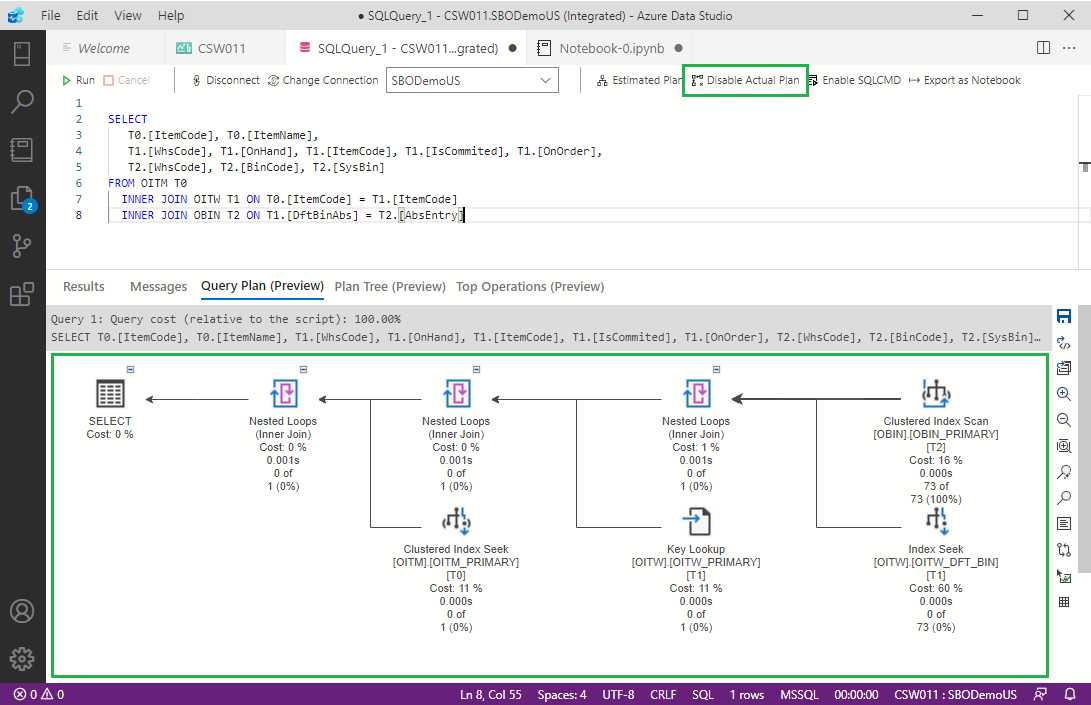Compare execution plans icon
Image resolution: width=1091 pixels, height=705 pixels.
(x=1064, y=550)
